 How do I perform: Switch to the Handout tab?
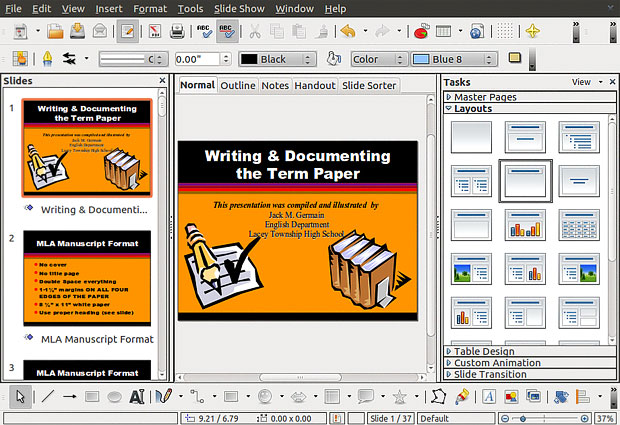[x=315, y=85]
